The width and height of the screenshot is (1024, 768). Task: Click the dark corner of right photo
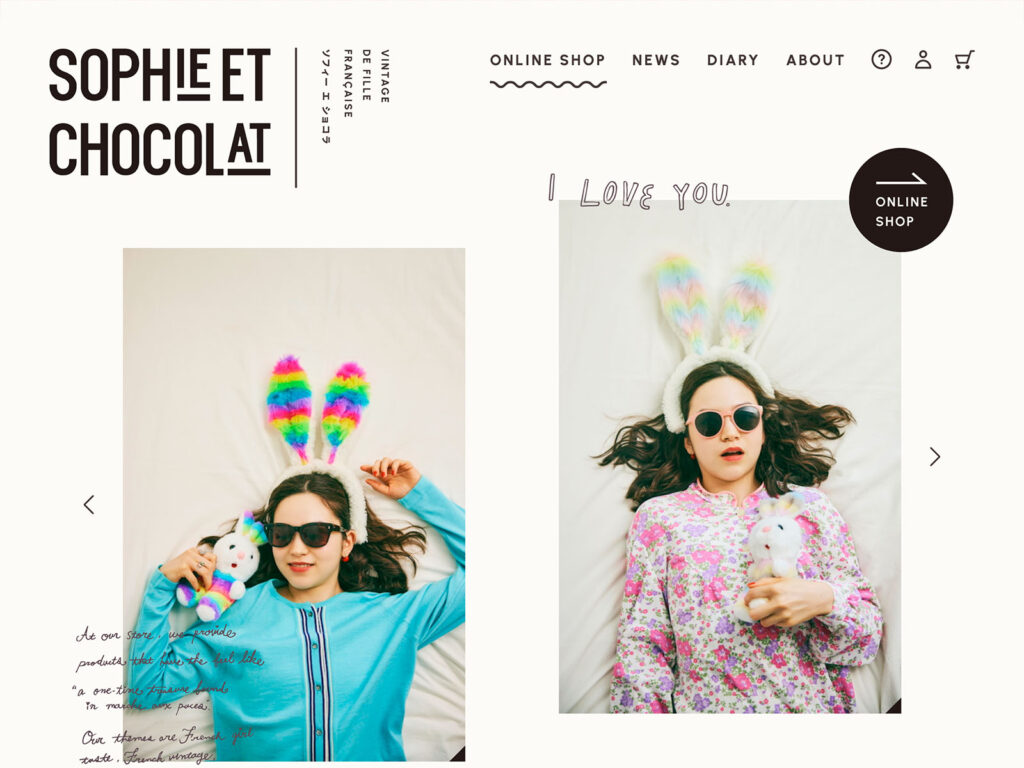894,706
